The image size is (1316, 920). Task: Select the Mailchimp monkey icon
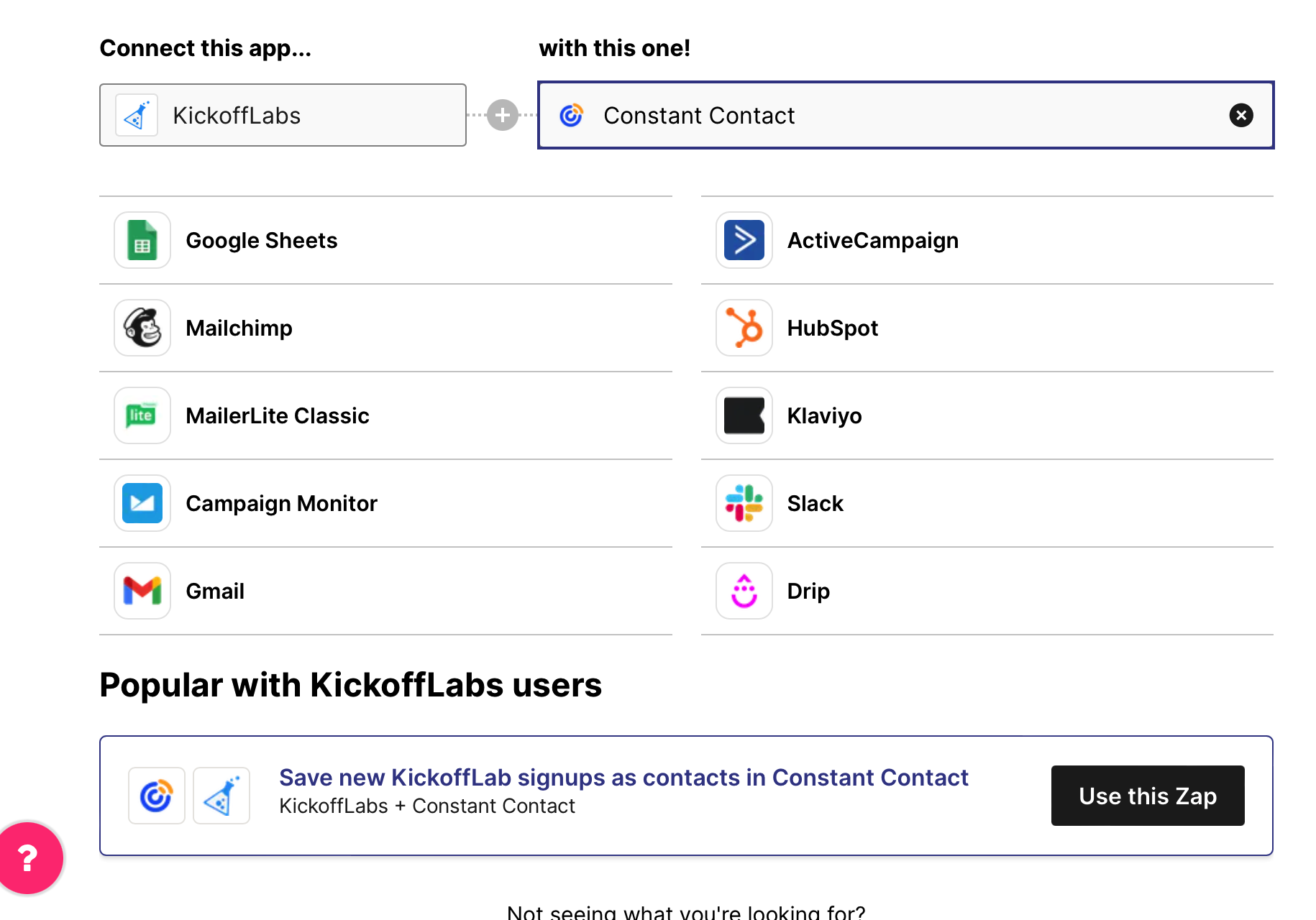pos(142,328)
